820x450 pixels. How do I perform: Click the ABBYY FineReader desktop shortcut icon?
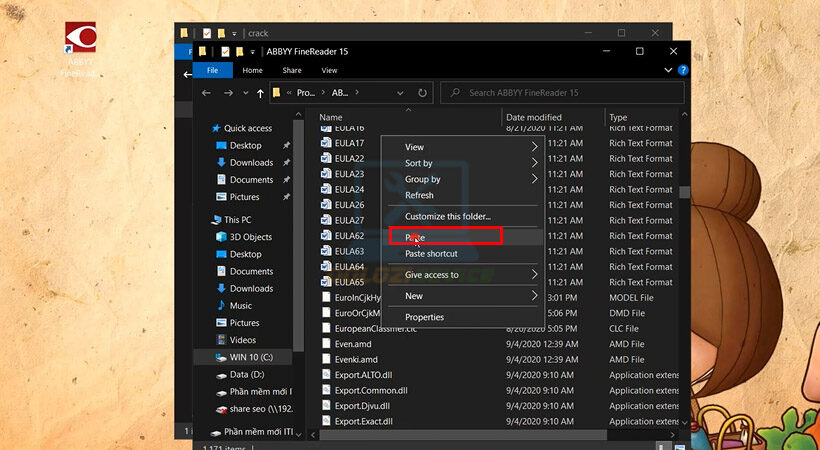[x=81, y=37]
